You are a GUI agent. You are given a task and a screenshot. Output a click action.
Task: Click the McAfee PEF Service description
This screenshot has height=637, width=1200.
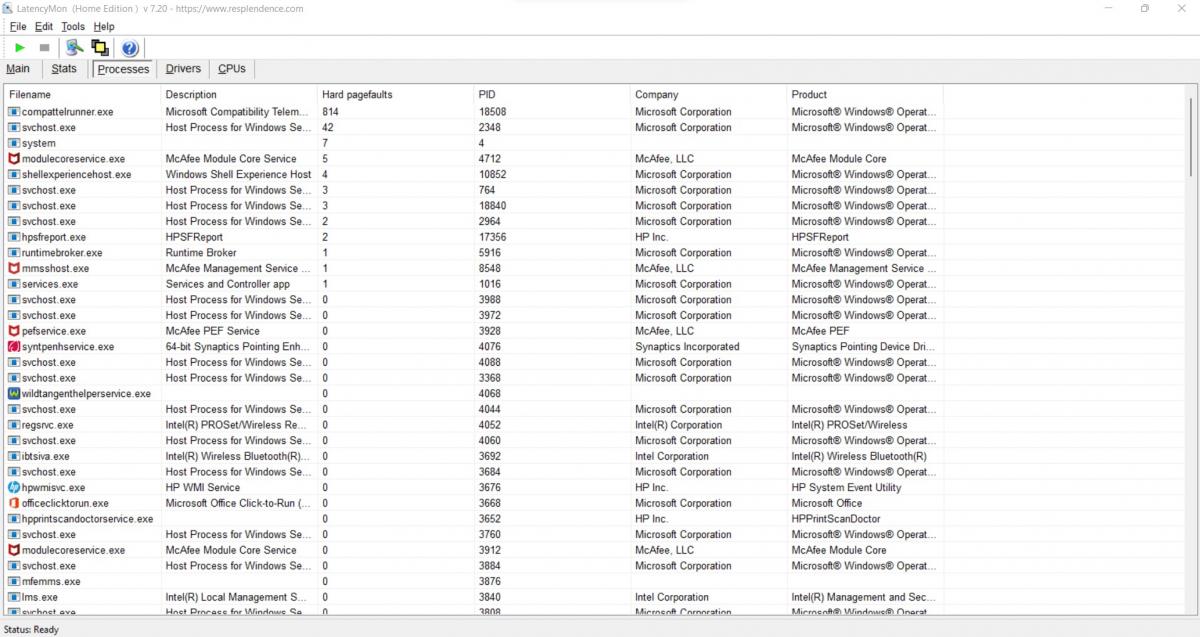click(213, 331)
